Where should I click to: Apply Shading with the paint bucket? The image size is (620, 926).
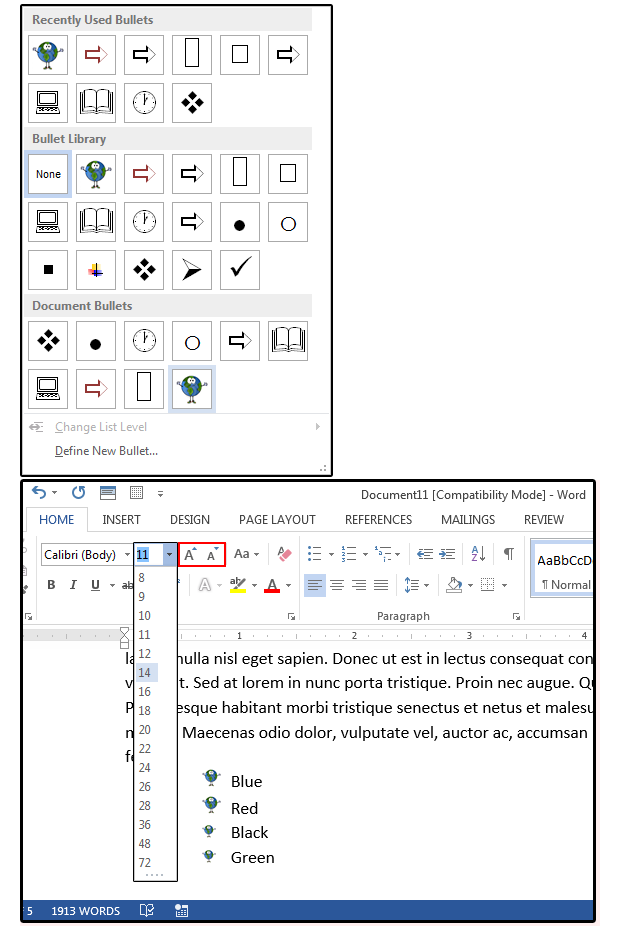pos(454,585)
